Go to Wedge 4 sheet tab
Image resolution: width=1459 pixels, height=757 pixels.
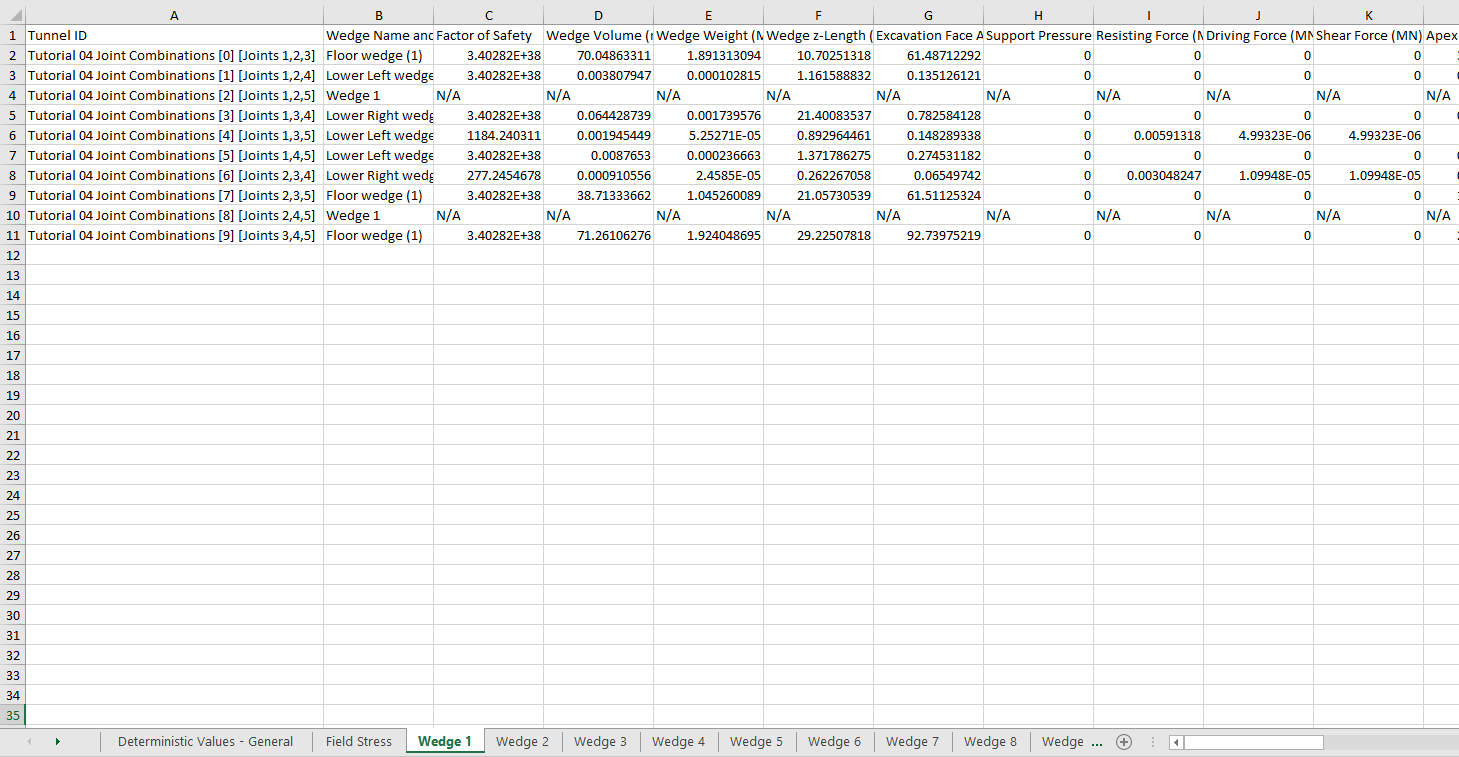pos(678,742)
